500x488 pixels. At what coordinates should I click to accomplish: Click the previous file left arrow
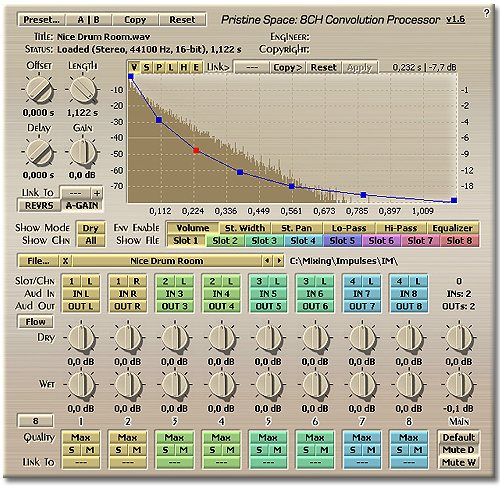[x=267, y=261]
